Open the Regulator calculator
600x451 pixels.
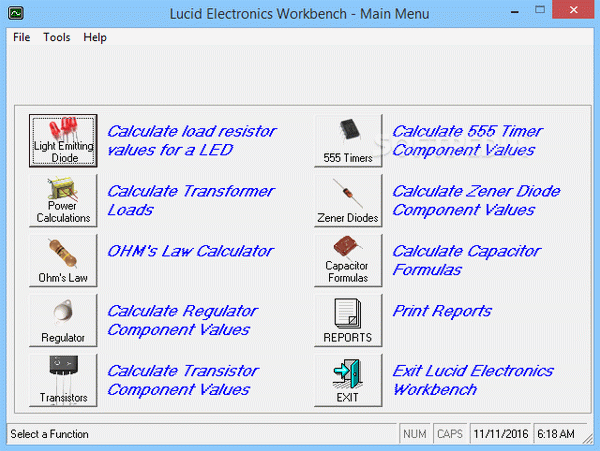pyautogui.click(x=63, y=320)
